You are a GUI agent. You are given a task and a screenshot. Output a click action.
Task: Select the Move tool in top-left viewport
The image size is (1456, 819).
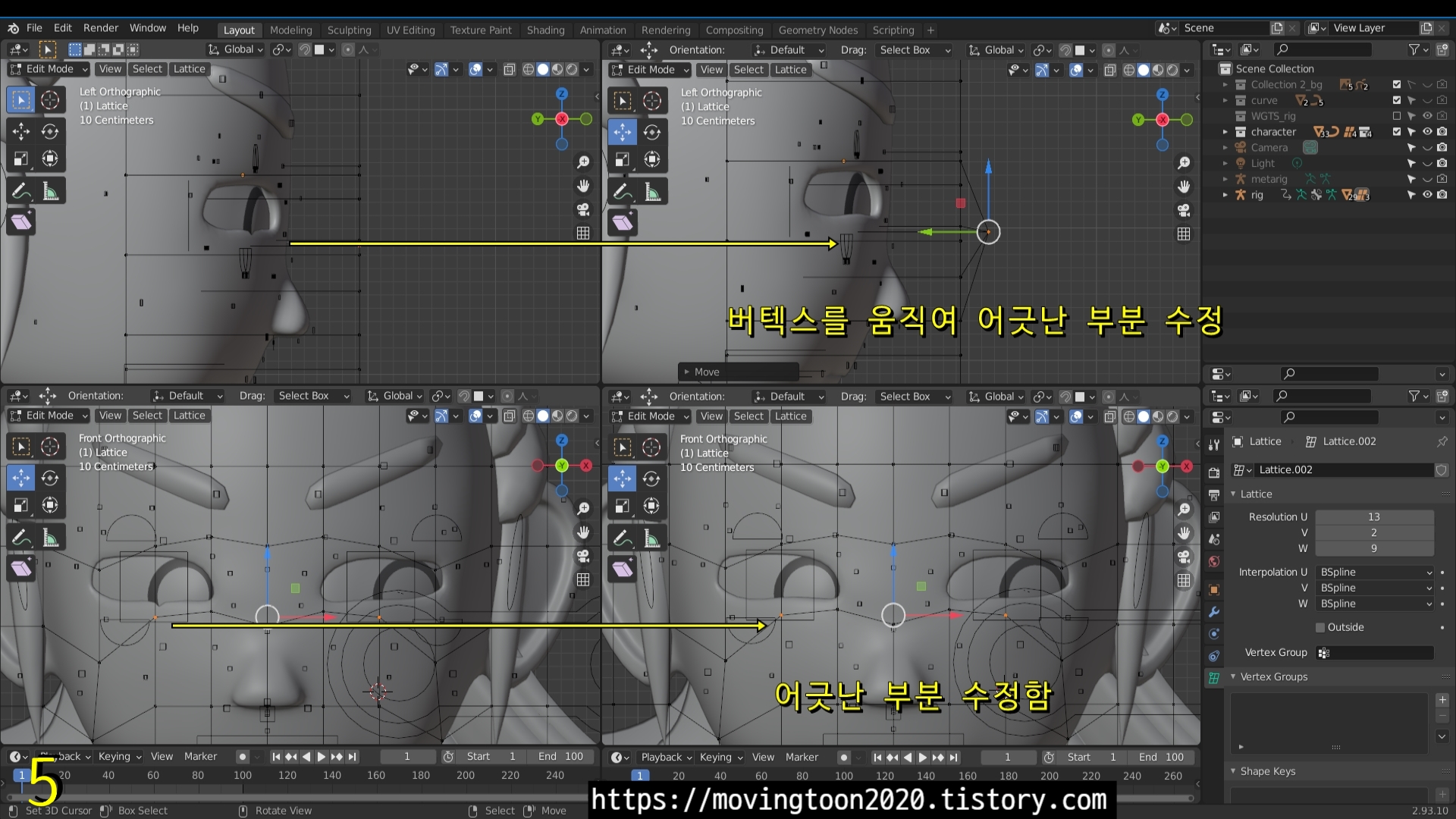tap(21, 131)
